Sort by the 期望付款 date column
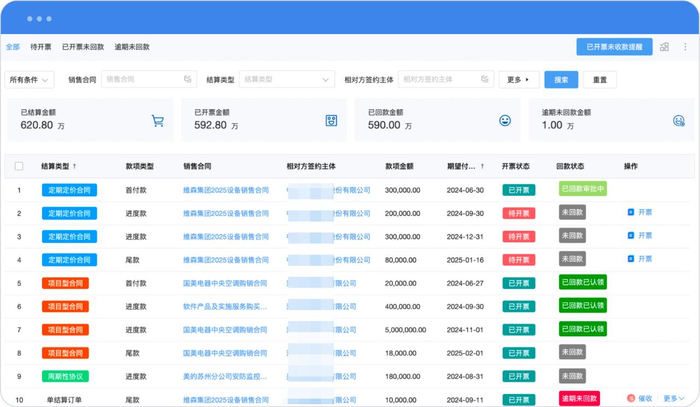 point(483,166)
